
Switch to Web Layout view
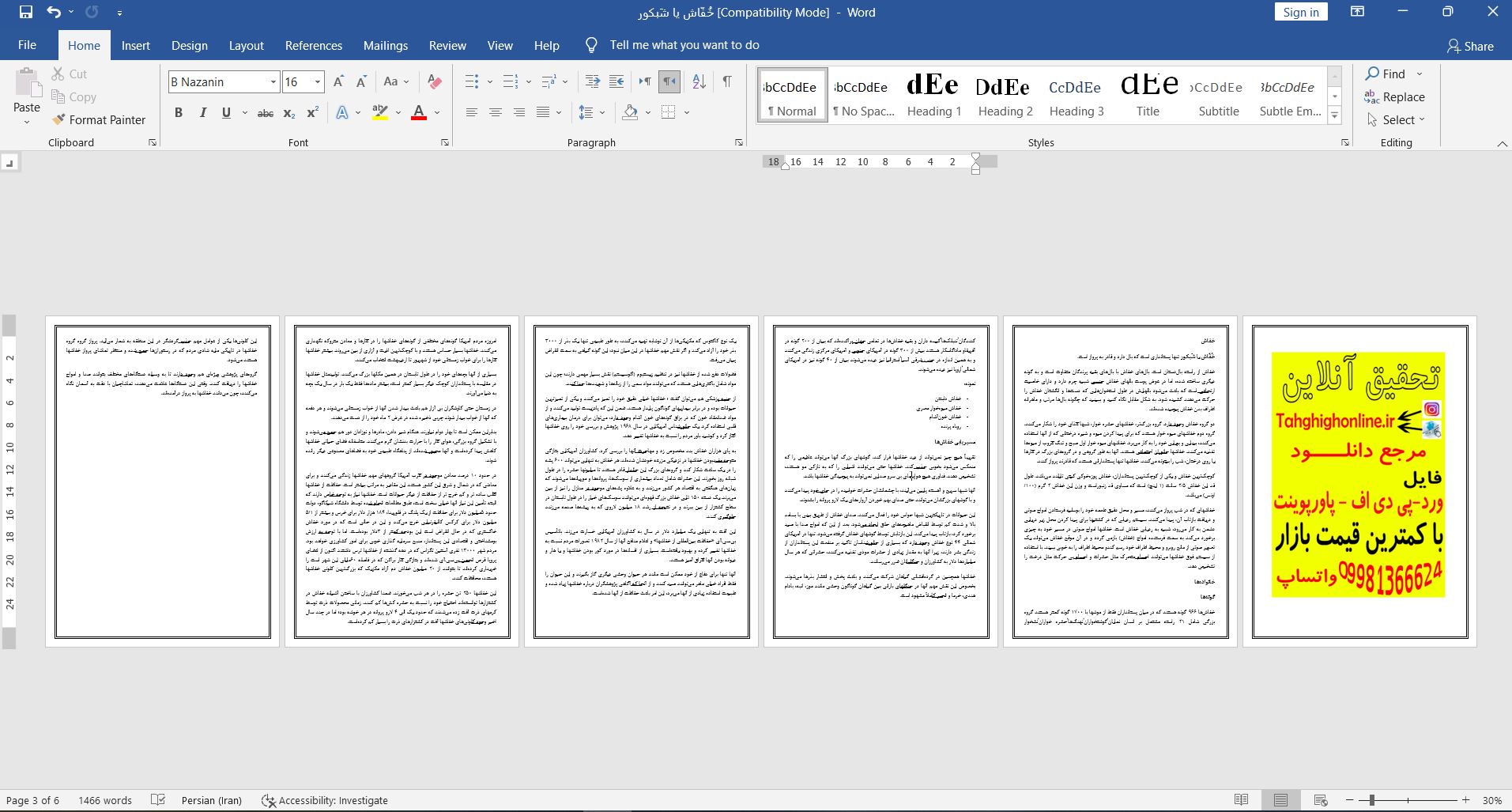[x=1320, y=800]
